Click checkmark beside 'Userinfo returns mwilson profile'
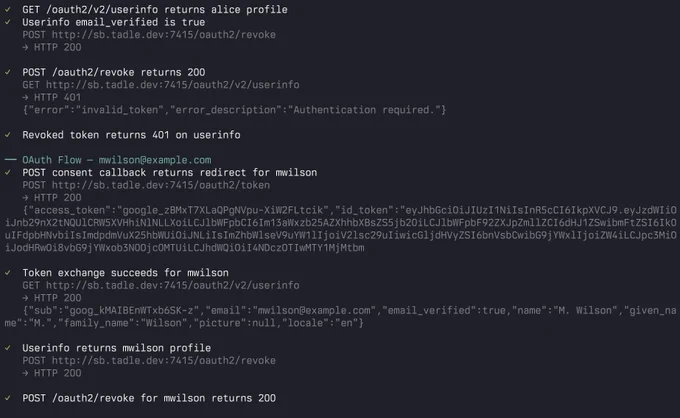This screenshot has height=418, width=680. click(x=8, y=347)
